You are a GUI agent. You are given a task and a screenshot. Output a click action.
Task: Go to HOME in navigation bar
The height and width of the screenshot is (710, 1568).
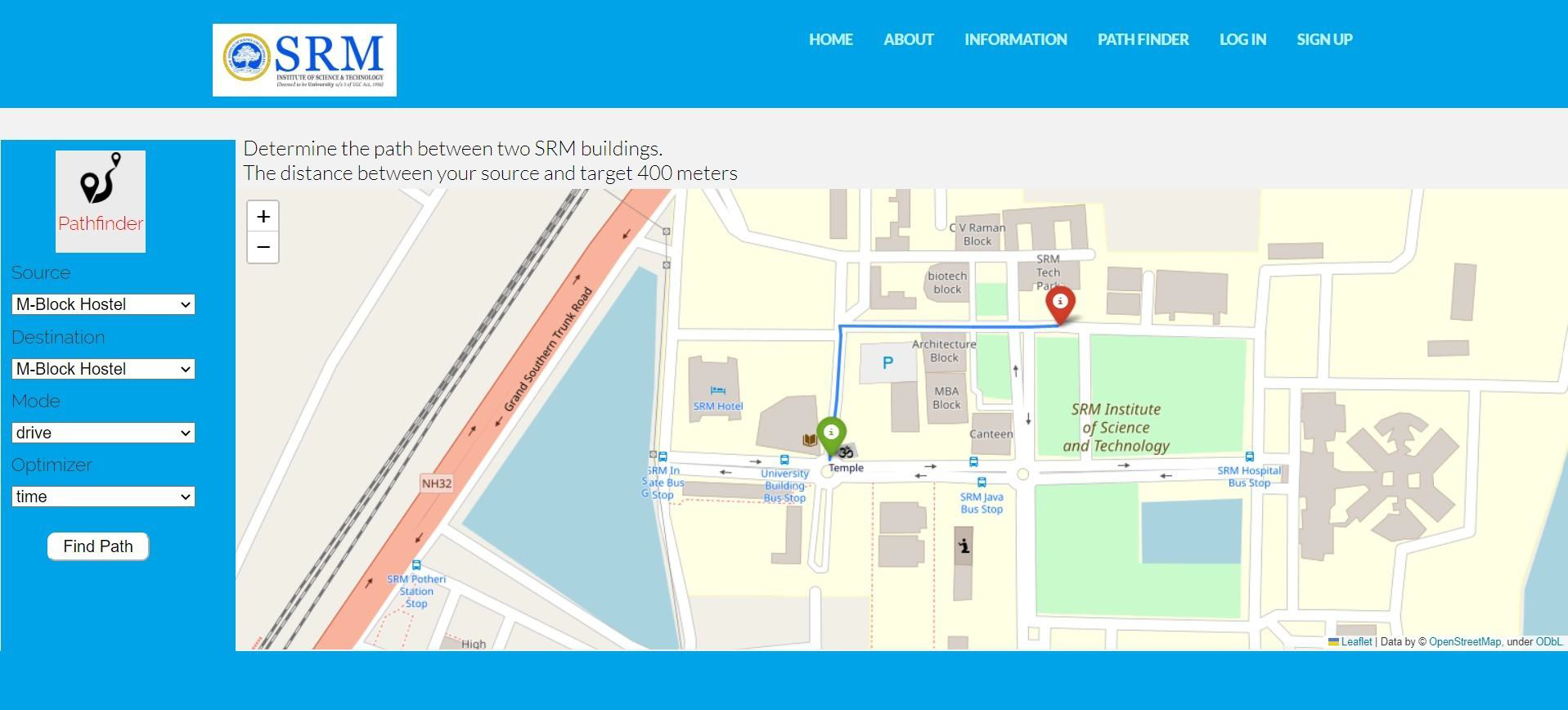pyautogui.click(x=831, y=39)
